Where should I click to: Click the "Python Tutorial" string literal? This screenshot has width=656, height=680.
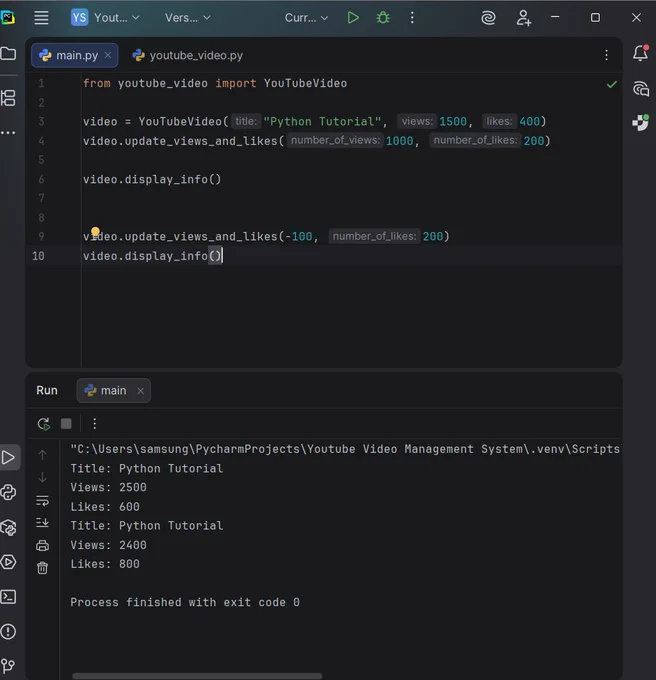322,121
